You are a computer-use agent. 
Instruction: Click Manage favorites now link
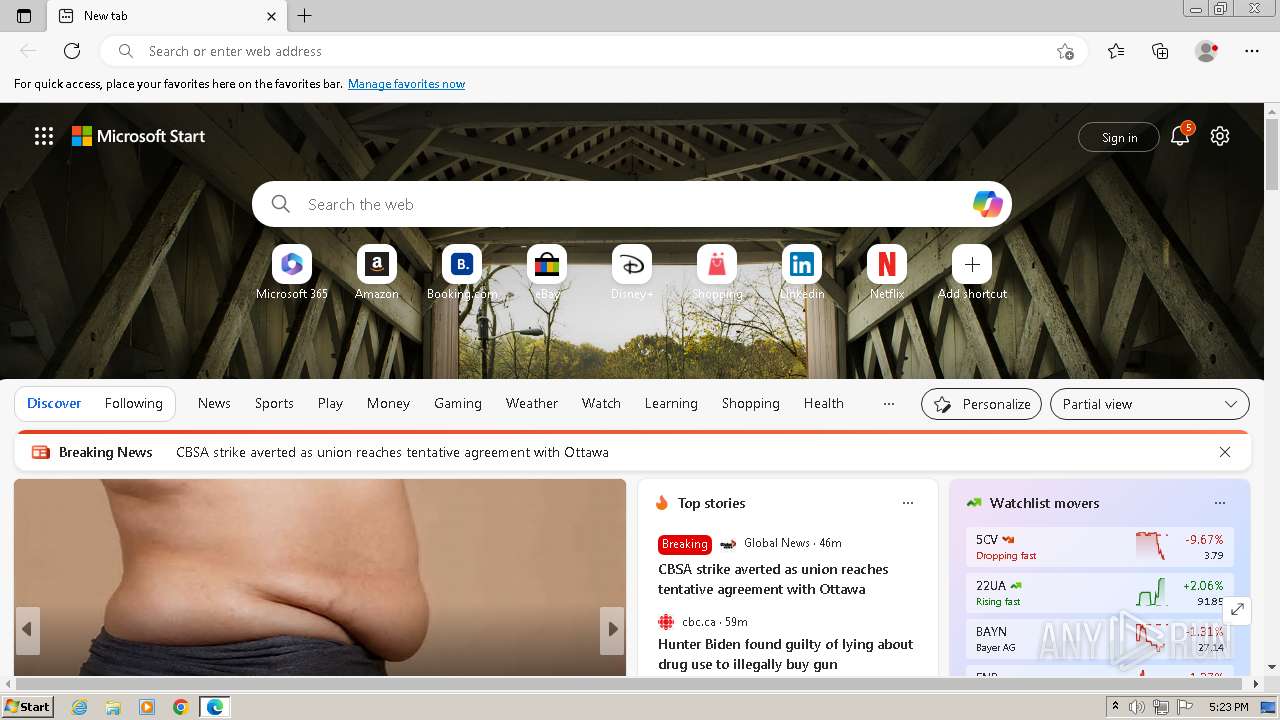point(406,84)
